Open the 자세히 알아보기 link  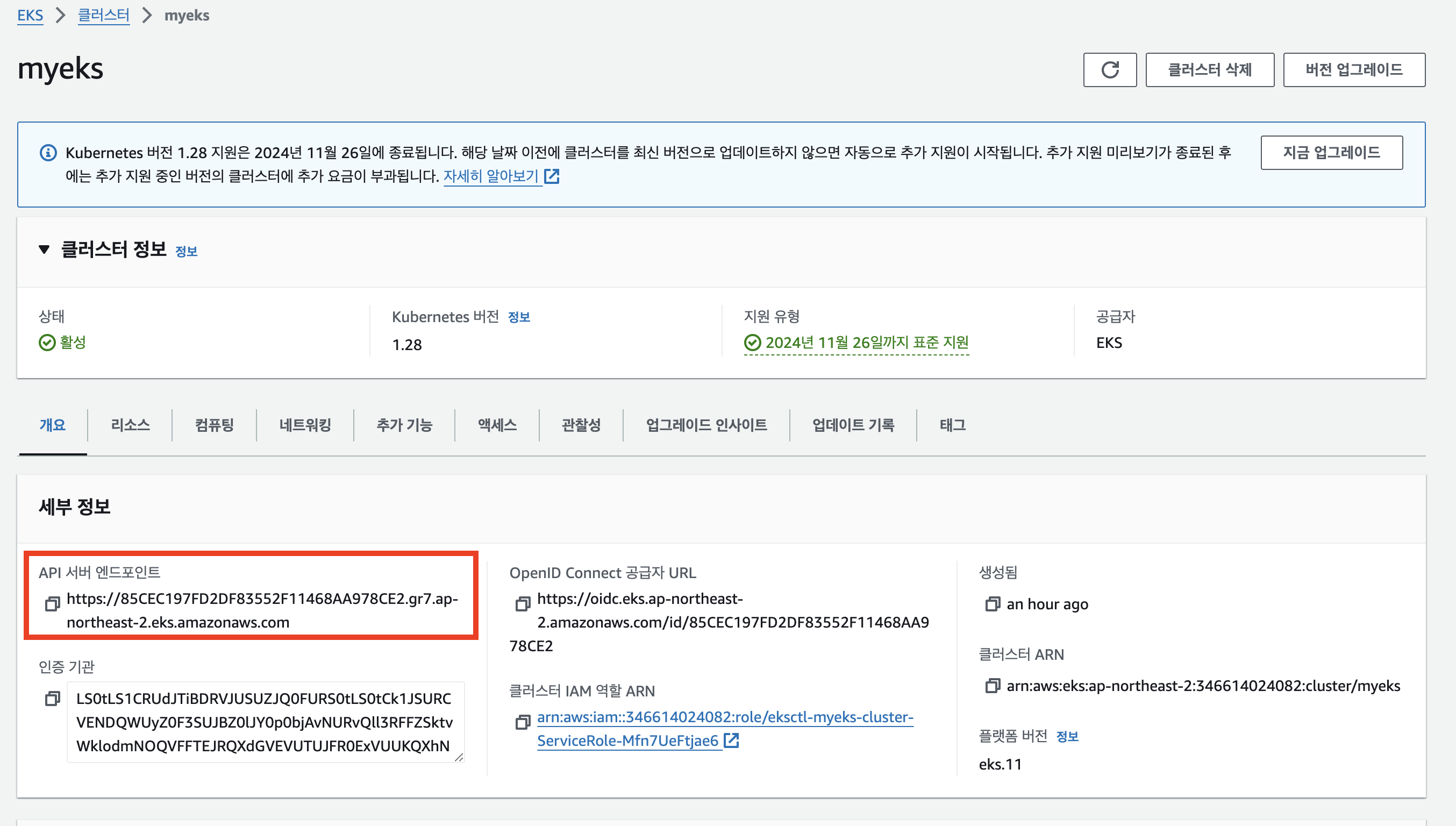491,176
